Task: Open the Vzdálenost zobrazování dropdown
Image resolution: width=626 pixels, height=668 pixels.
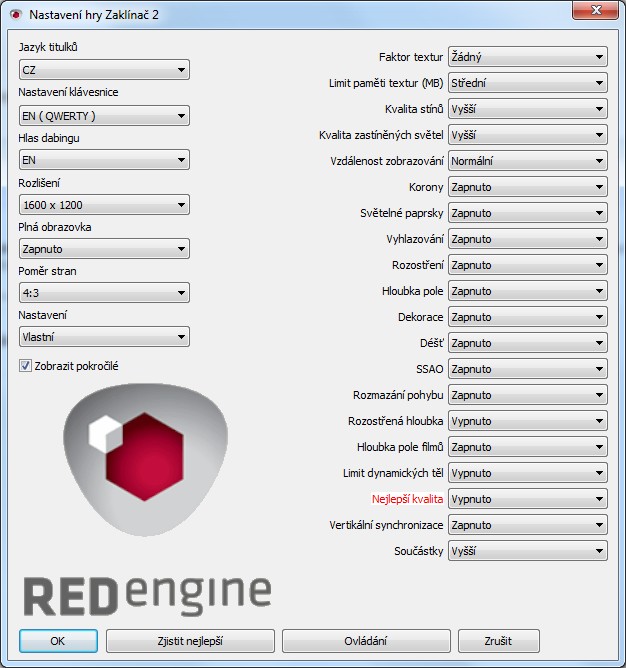Action: coord(528,161)
